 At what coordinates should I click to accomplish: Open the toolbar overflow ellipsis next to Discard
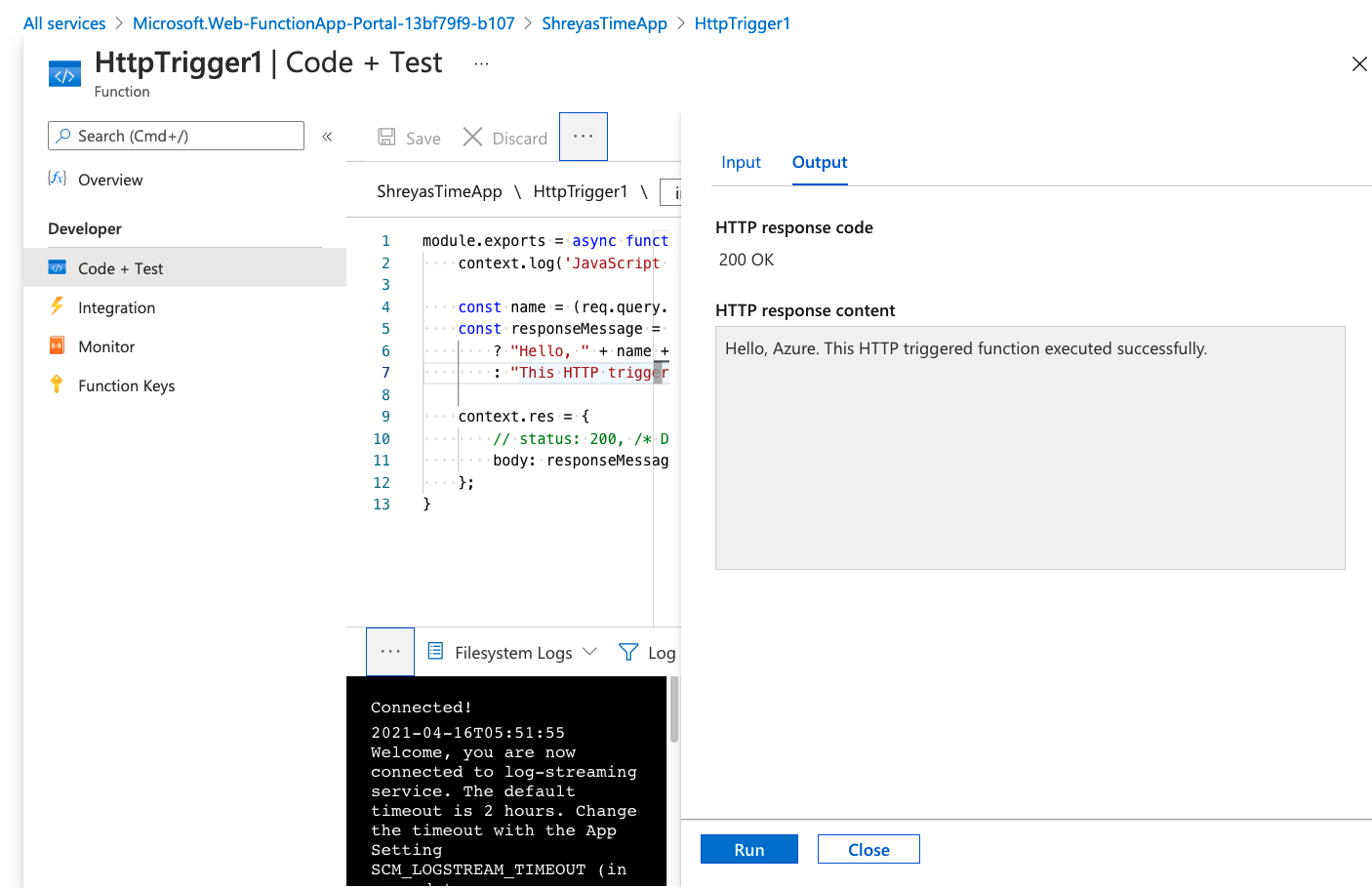(x=584, y=137)
